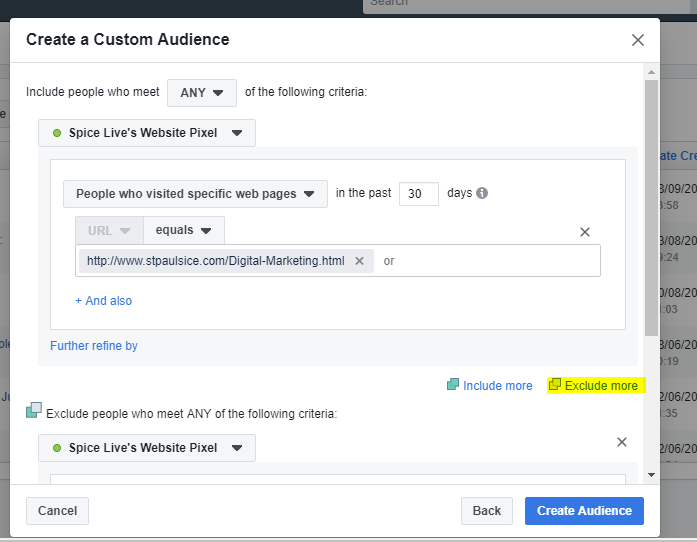The image size is (697, 542).
Task: Click the Include more icon
Action: point(453,384)
